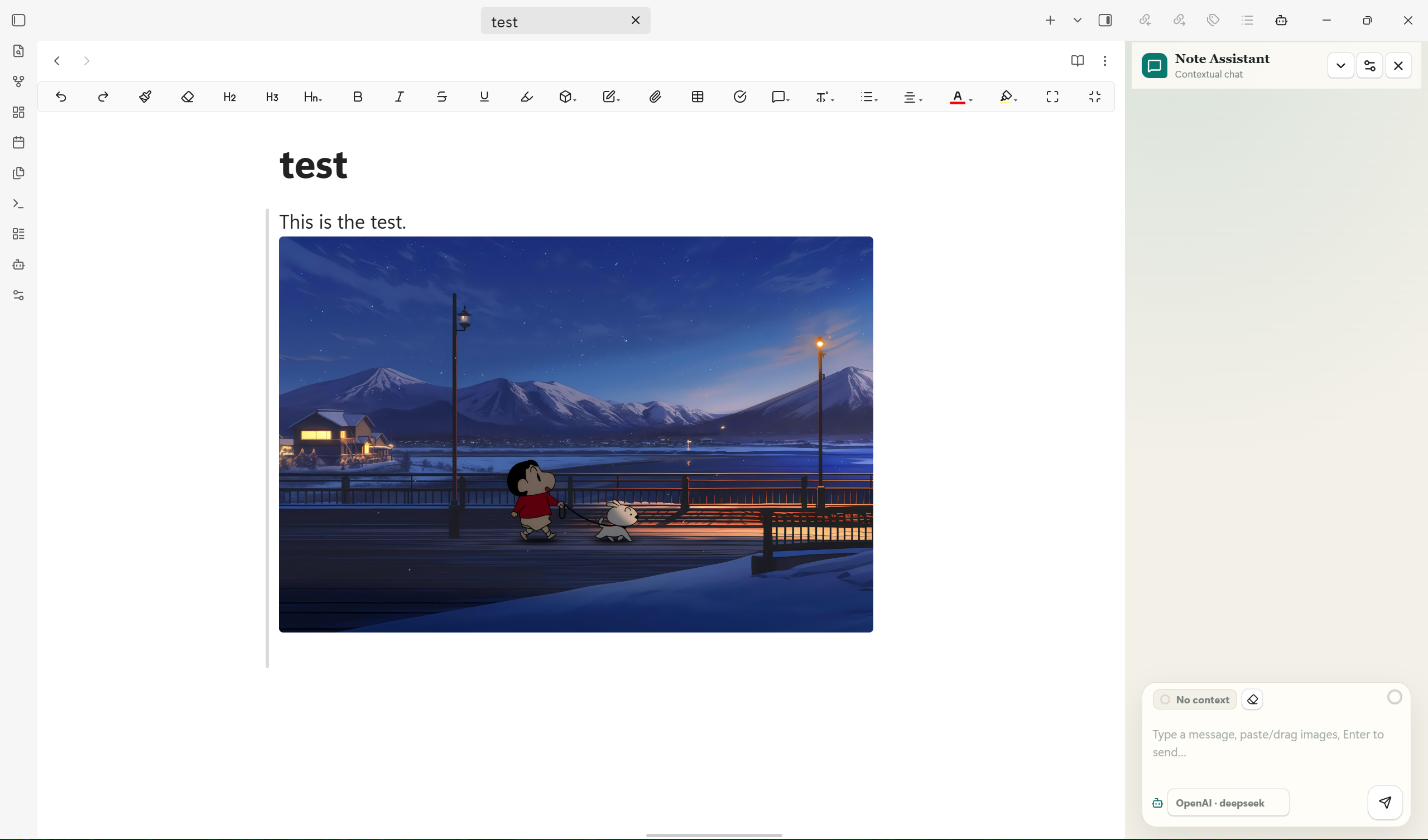Click the list layout icon in left ribbon
The width and height of the screenshot is (1428, 840).
click(19, 234)
